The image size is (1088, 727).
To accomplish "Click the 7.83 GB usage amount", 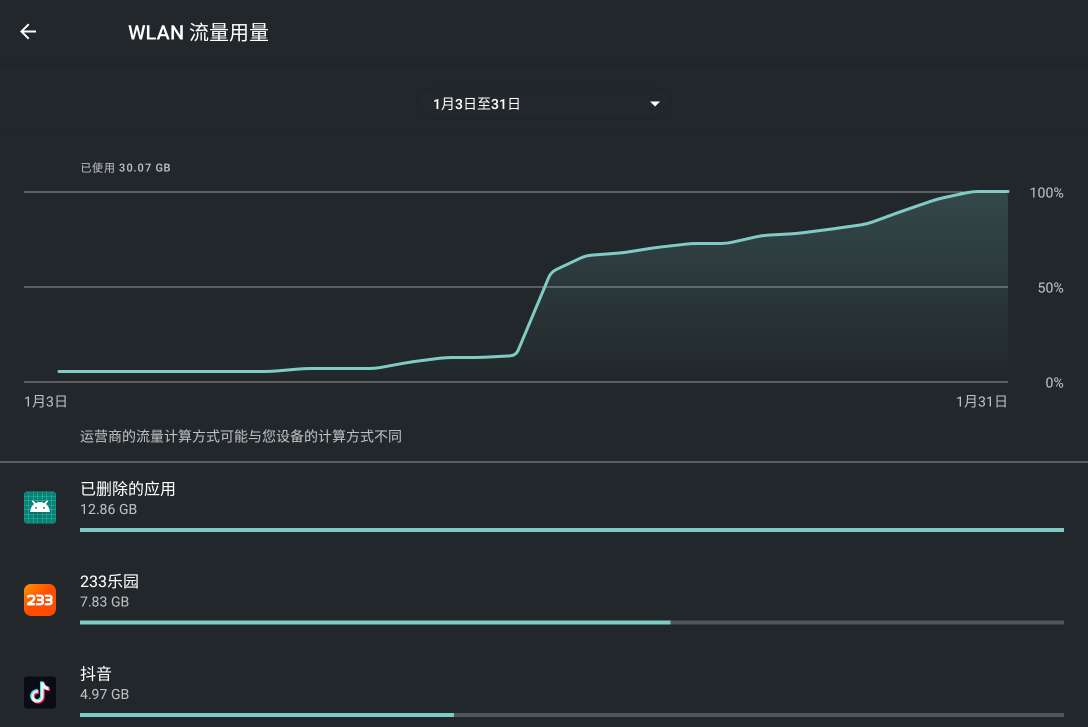I will (x=104, y=602).
